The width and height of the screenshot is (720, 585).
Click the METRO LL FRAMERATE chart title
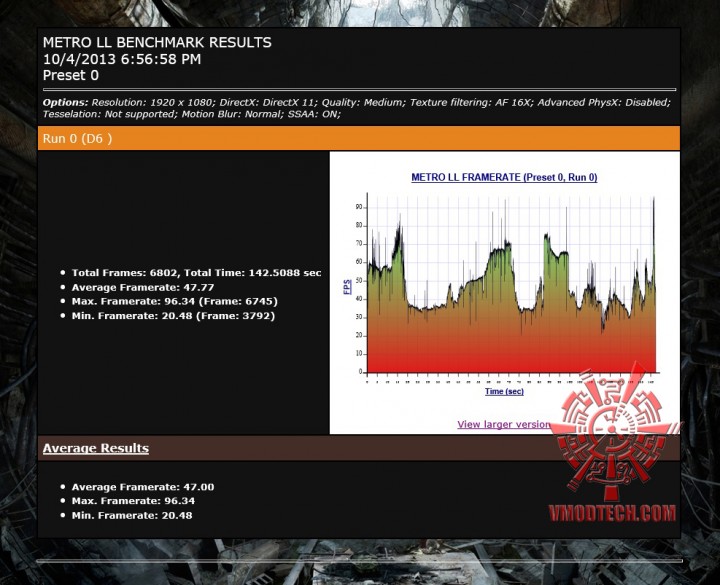coord(504,177)
